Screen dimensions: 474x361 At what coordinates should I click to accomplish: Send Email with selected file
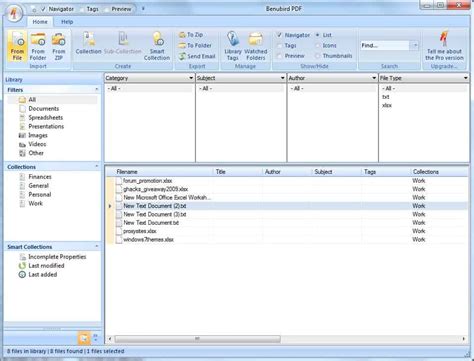197,56
